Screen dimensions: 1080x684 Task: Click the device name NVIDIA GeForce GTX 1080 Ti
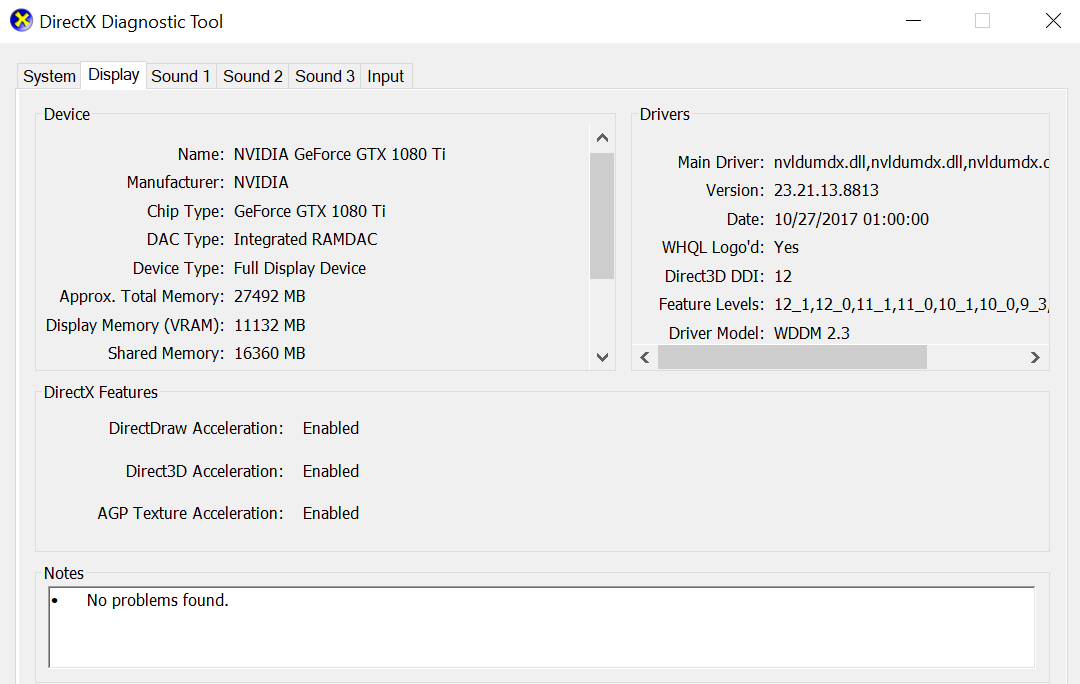click(340, 154)
